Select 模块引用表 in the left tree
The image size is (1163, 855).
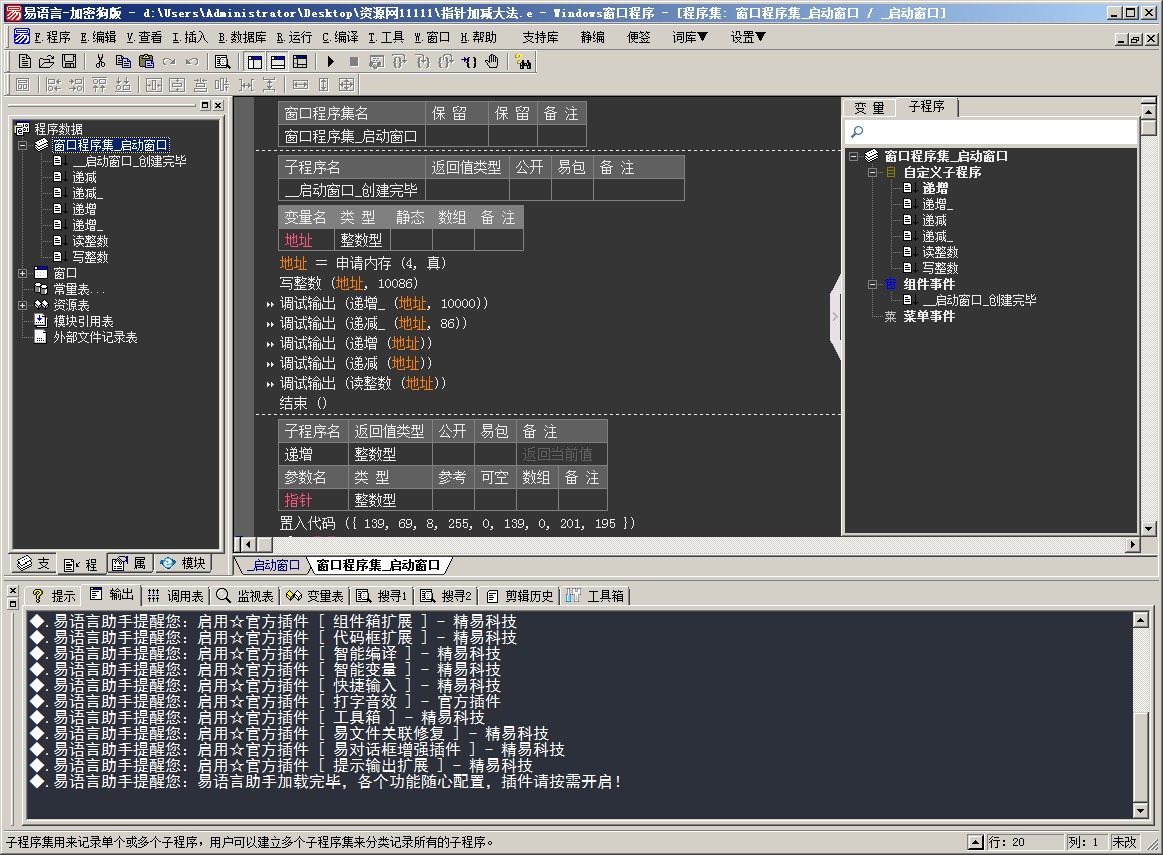click(83, 321)
